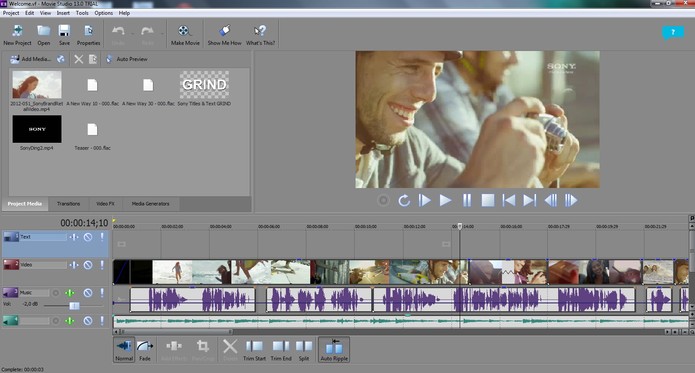
Task: Arm the Music track for recording
Action: (56, 293)
